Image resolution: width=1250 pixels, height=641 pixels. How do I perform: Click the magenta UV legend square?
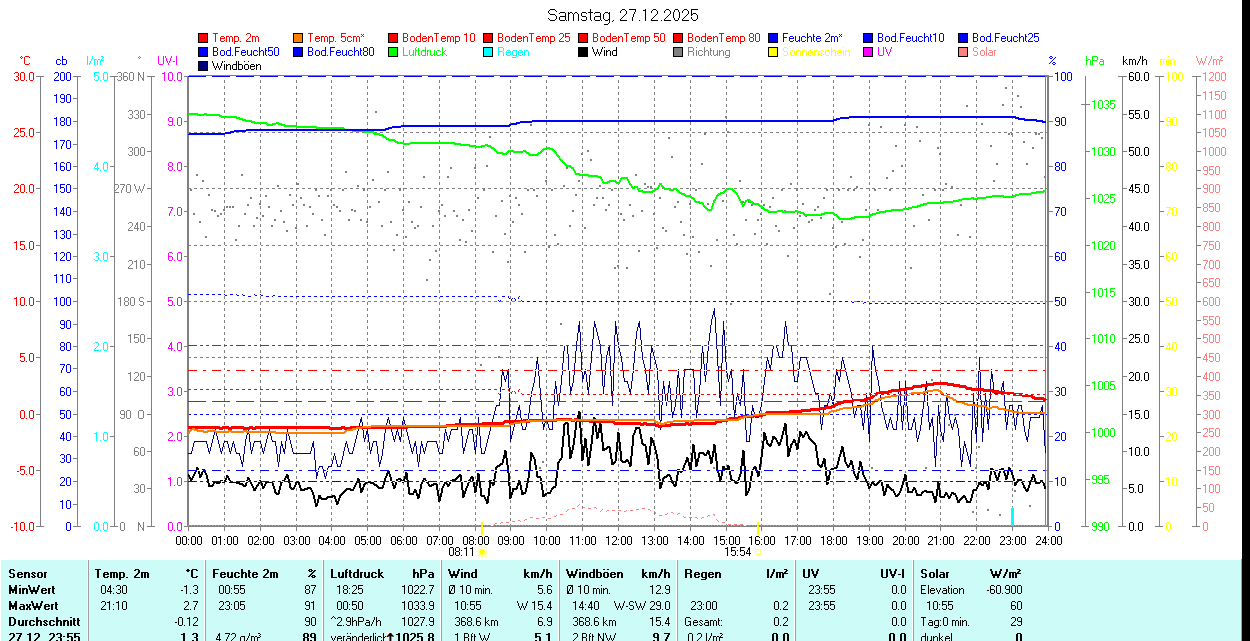pyautogui.click(x=869, y=52)
